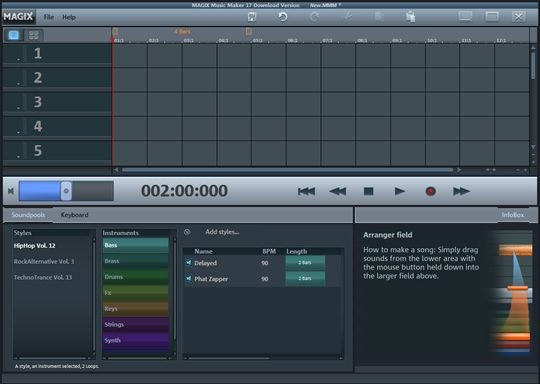
Task: Switch to the Keyboard tab
Action: (74, 215)
